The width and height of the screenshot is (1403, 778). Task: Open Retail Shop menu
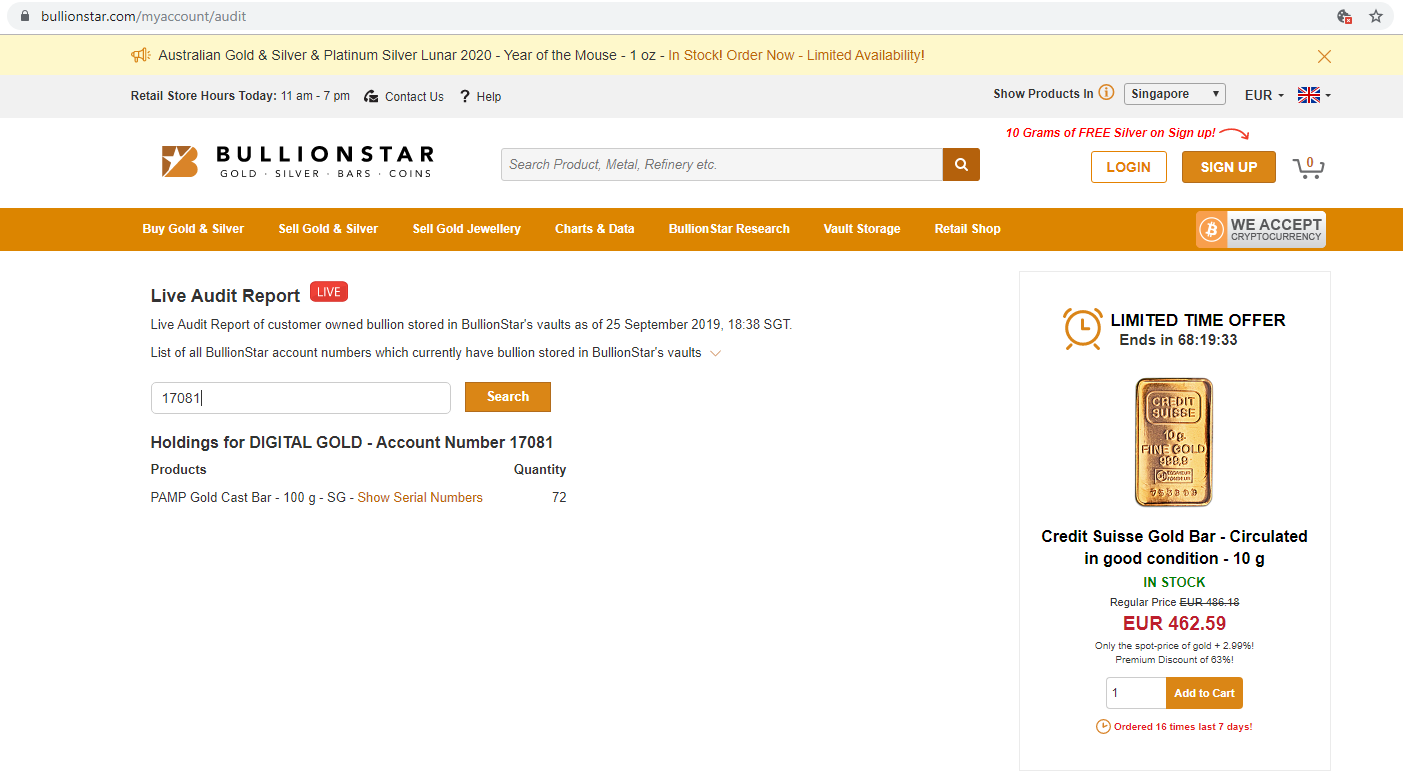tap(967, 229)
